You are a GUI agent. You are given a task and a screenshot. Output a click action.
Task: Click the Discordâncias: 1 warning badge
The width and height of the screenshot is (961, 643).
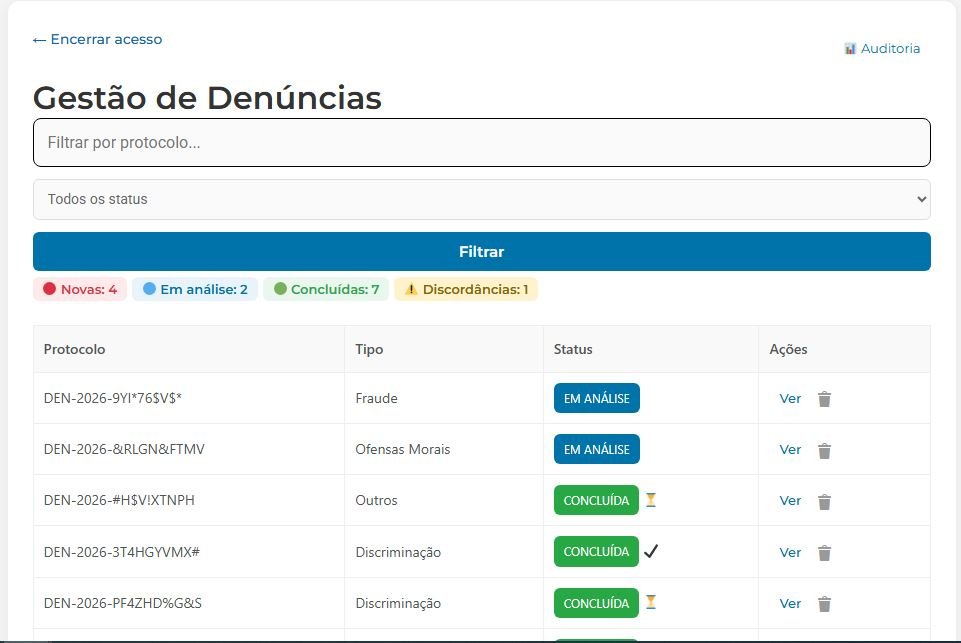(x=466, y=290)
